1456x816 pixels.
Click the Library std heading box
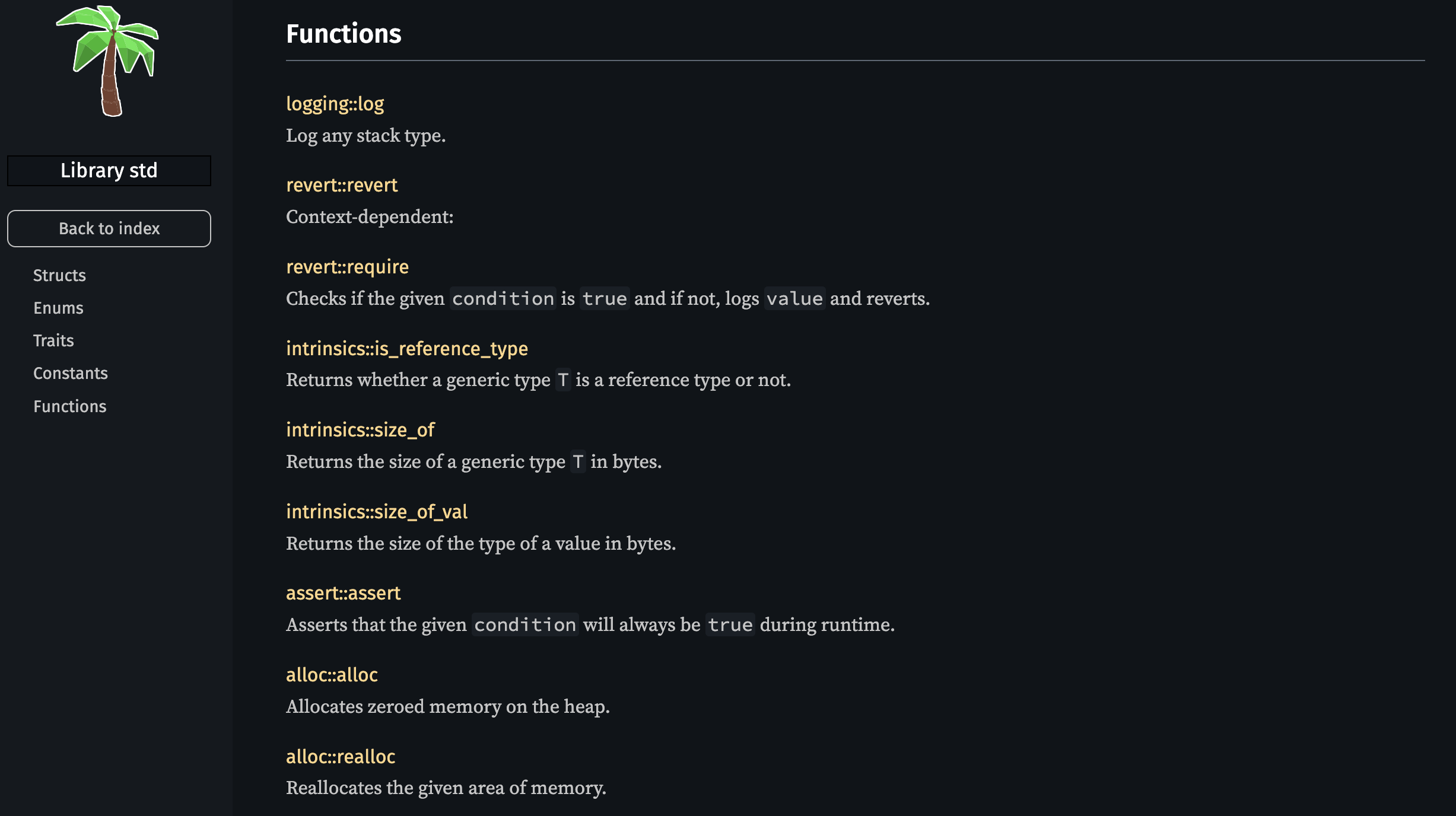click(x=109, y=171)
